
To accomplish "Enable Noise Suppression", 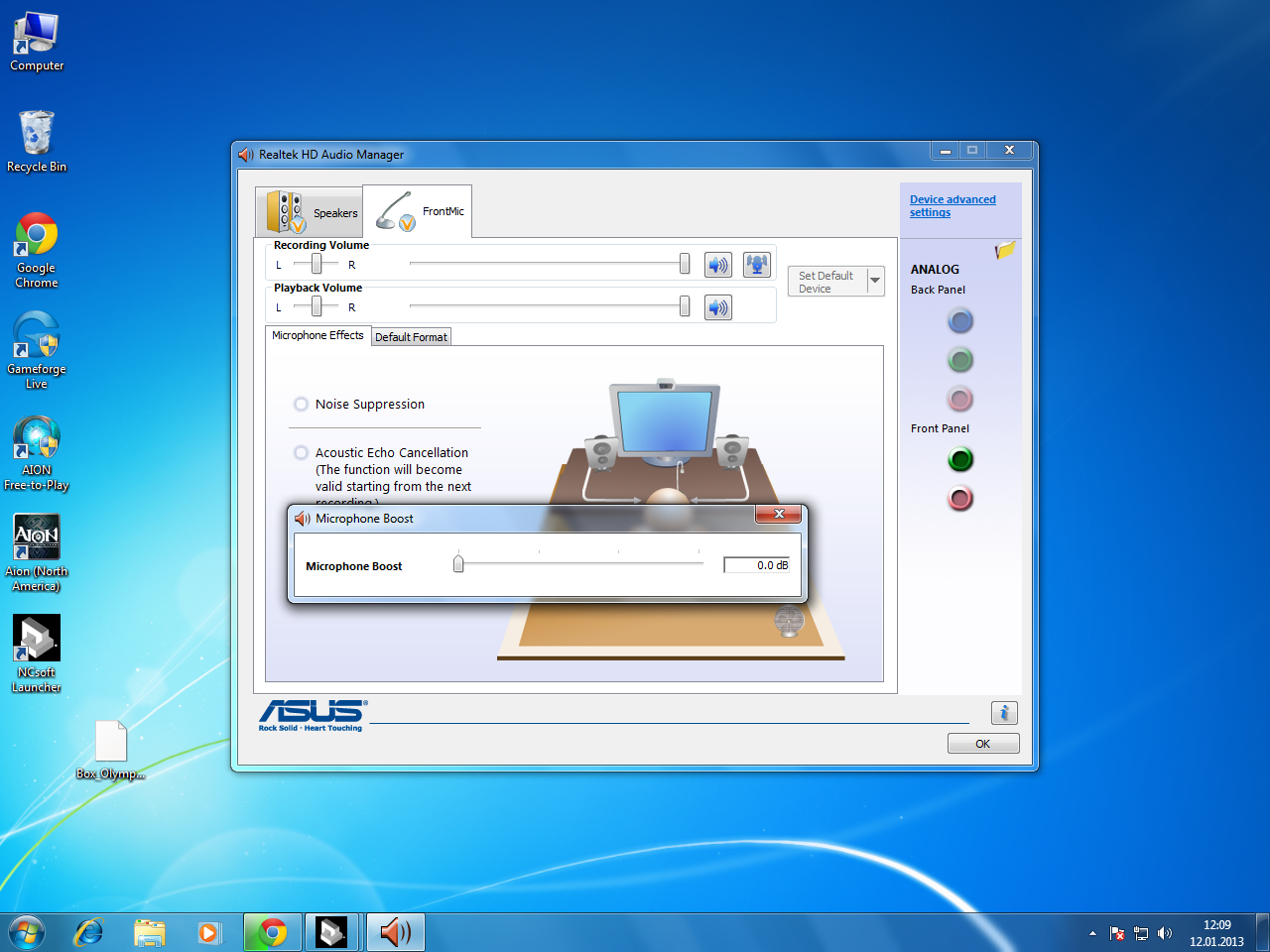I will coord(301,404).
